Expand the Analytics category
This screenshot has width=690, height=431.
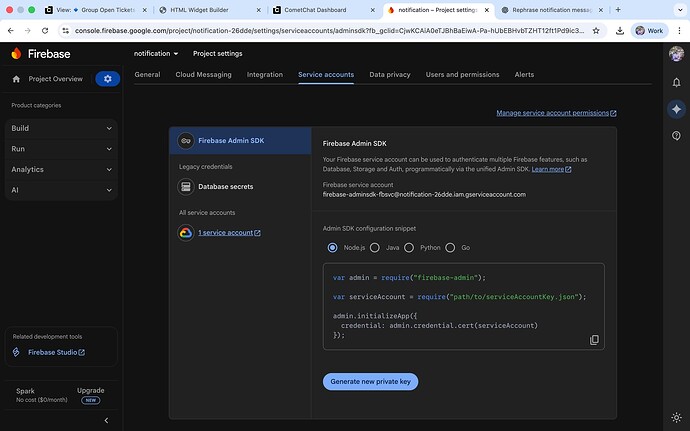click(x=59, y=169)
